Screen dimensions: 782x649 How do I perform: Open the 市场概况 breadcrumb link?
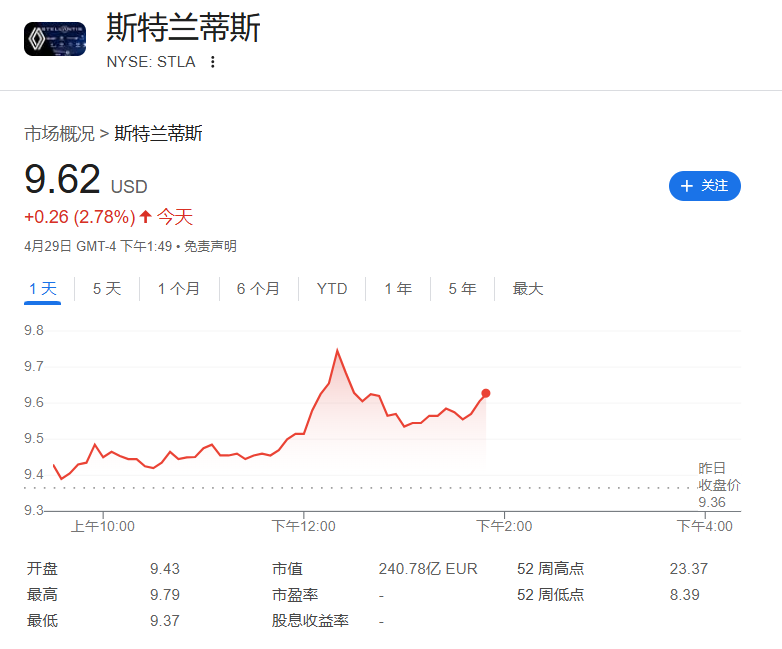coord(59,134)
